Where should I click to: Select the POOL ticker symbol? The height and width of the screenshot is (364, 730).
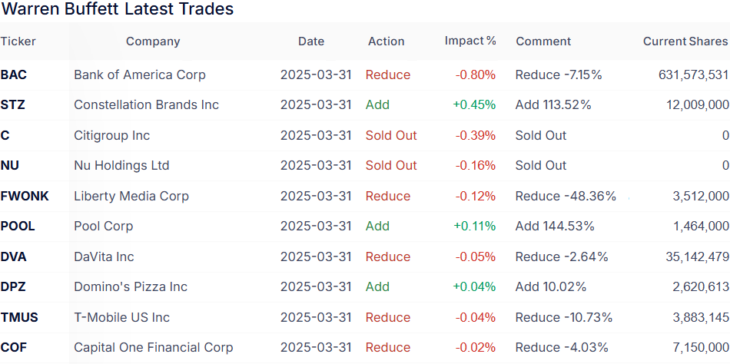pyautogui.click(x=18, y=226)
